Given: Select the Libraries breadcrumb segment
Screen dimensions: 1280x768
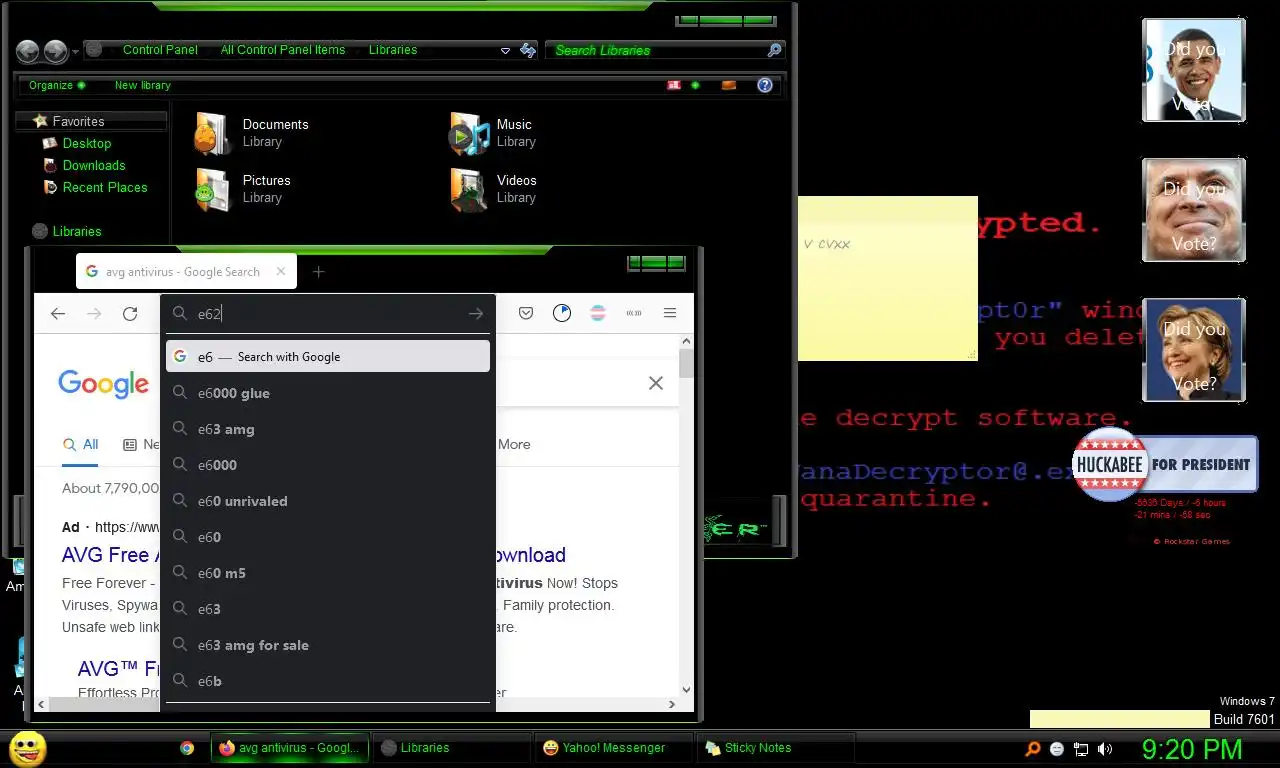Looking at the screenshot, I should (x=393, y=50).
